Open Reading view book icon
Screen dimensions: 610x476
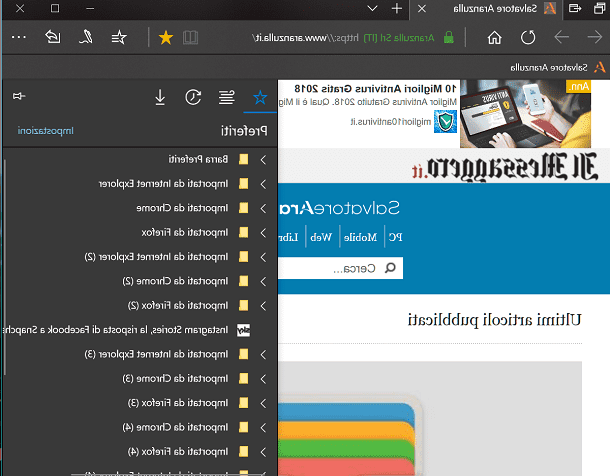(191, 38)
